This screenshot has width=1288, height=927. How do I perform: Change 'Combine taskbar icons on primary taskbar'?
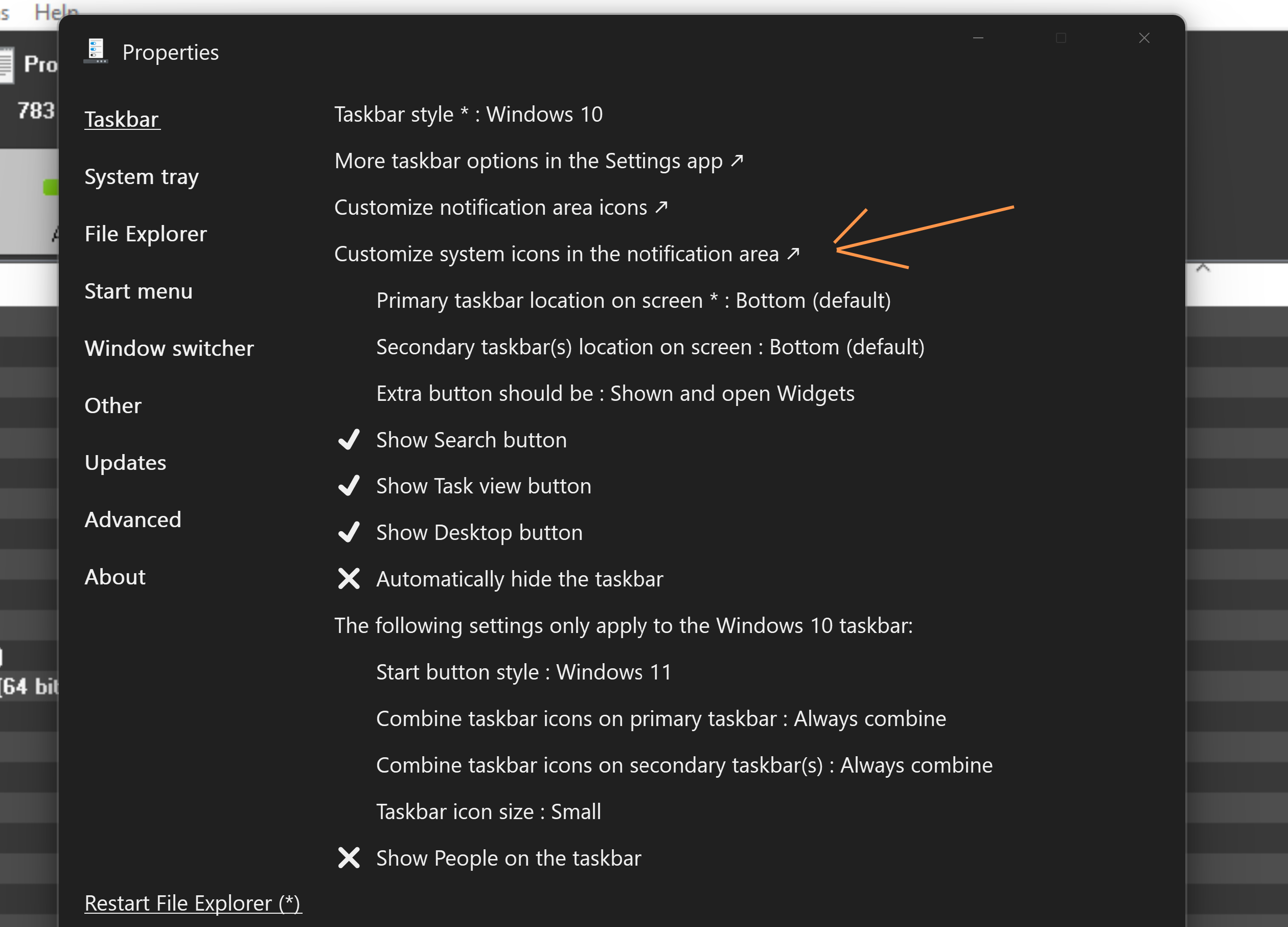pyautogui.click(x=660, y=718)
